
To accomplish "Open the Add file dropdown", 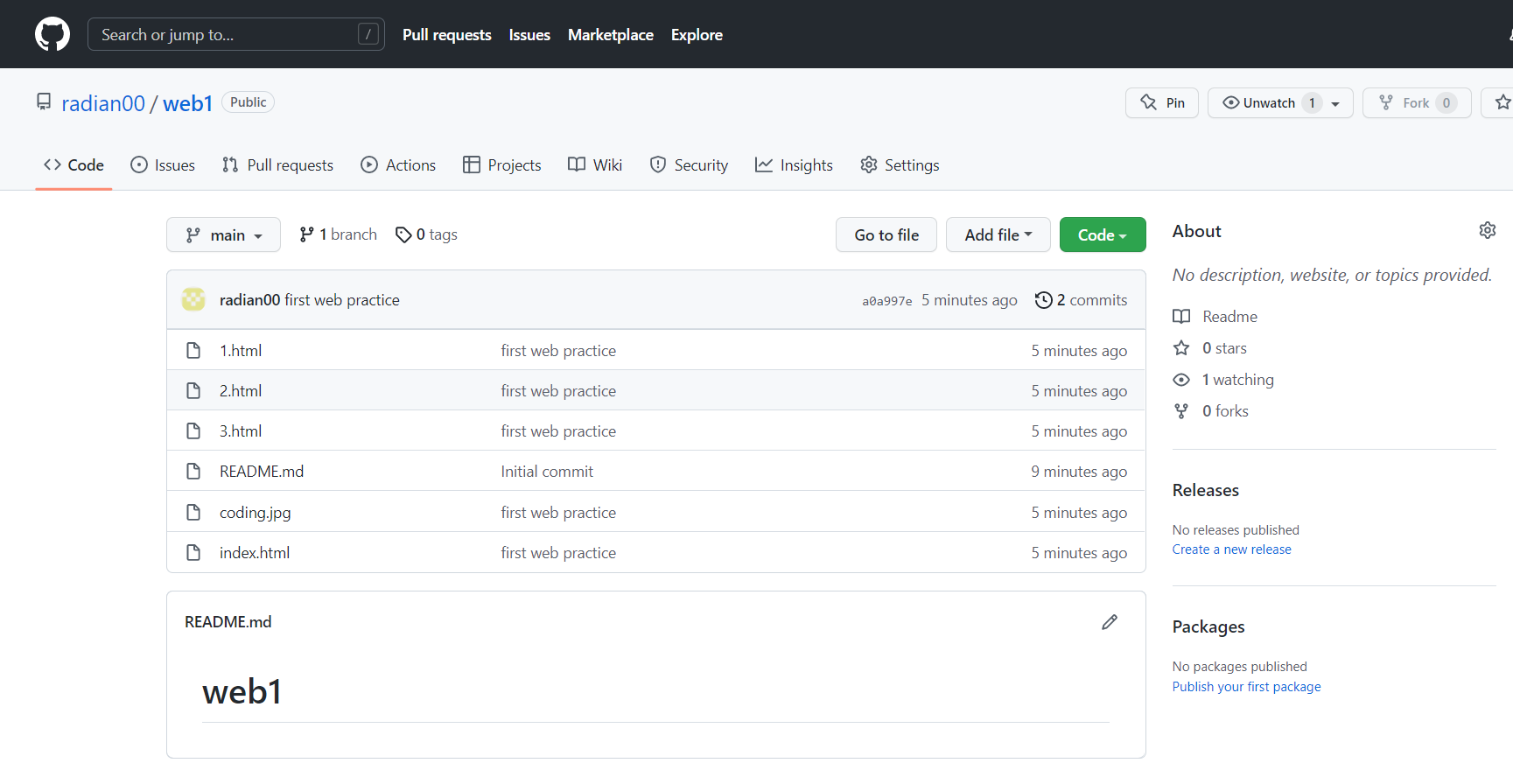I will [x=998, y=234].
